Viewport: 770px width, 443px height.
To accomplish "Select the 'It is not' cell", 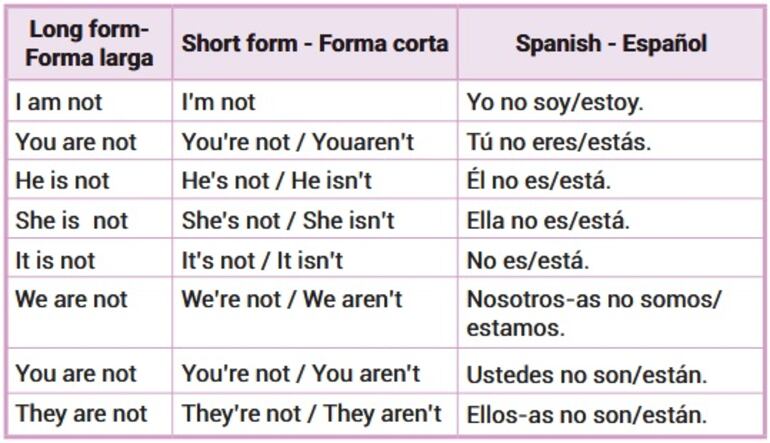I will (x=55, y=260).
